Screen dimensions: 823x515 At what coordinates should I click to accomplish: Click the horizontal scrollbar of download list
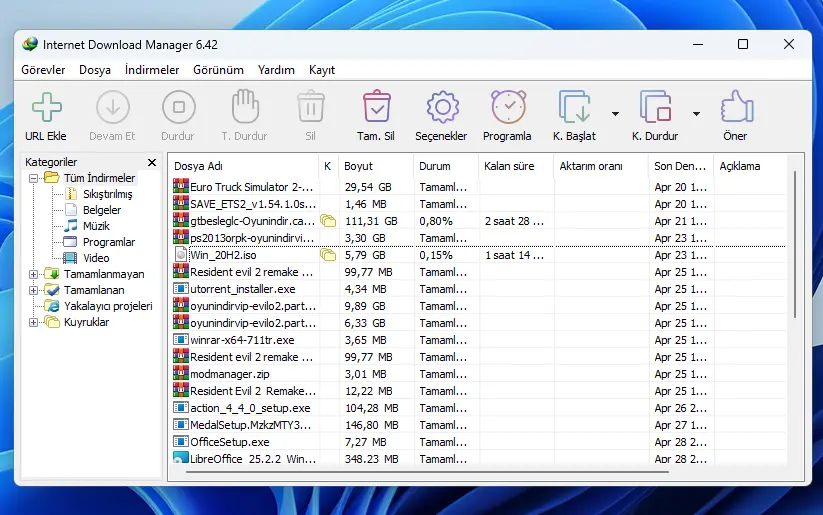pos(427,471)
